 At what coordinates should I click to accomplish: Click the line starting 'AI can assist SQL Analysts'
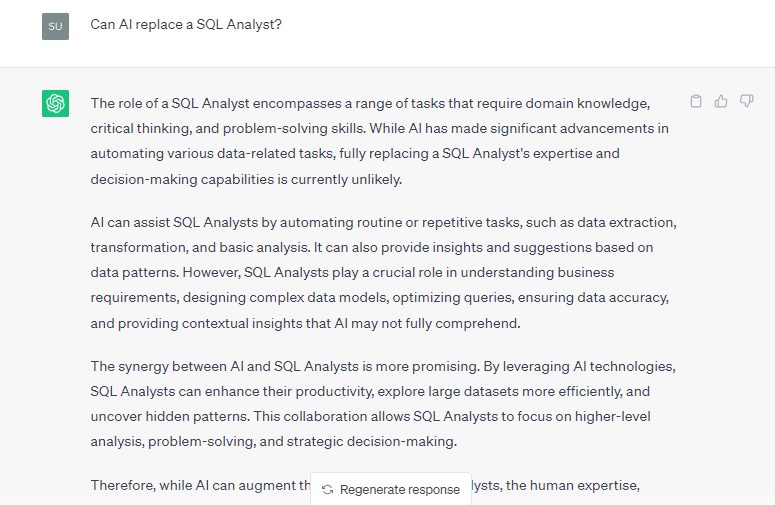click(384, 222)
